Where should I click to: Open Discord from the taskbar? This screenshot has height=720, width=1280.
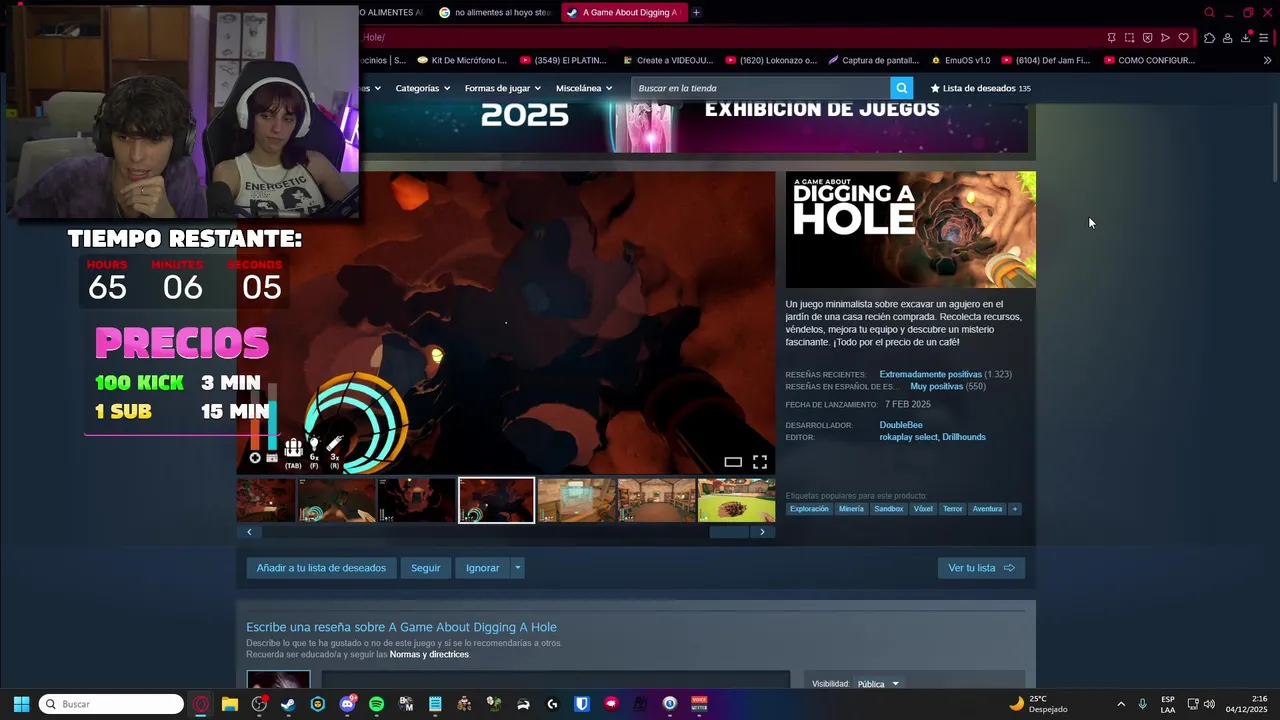click(x=347, y=704)
